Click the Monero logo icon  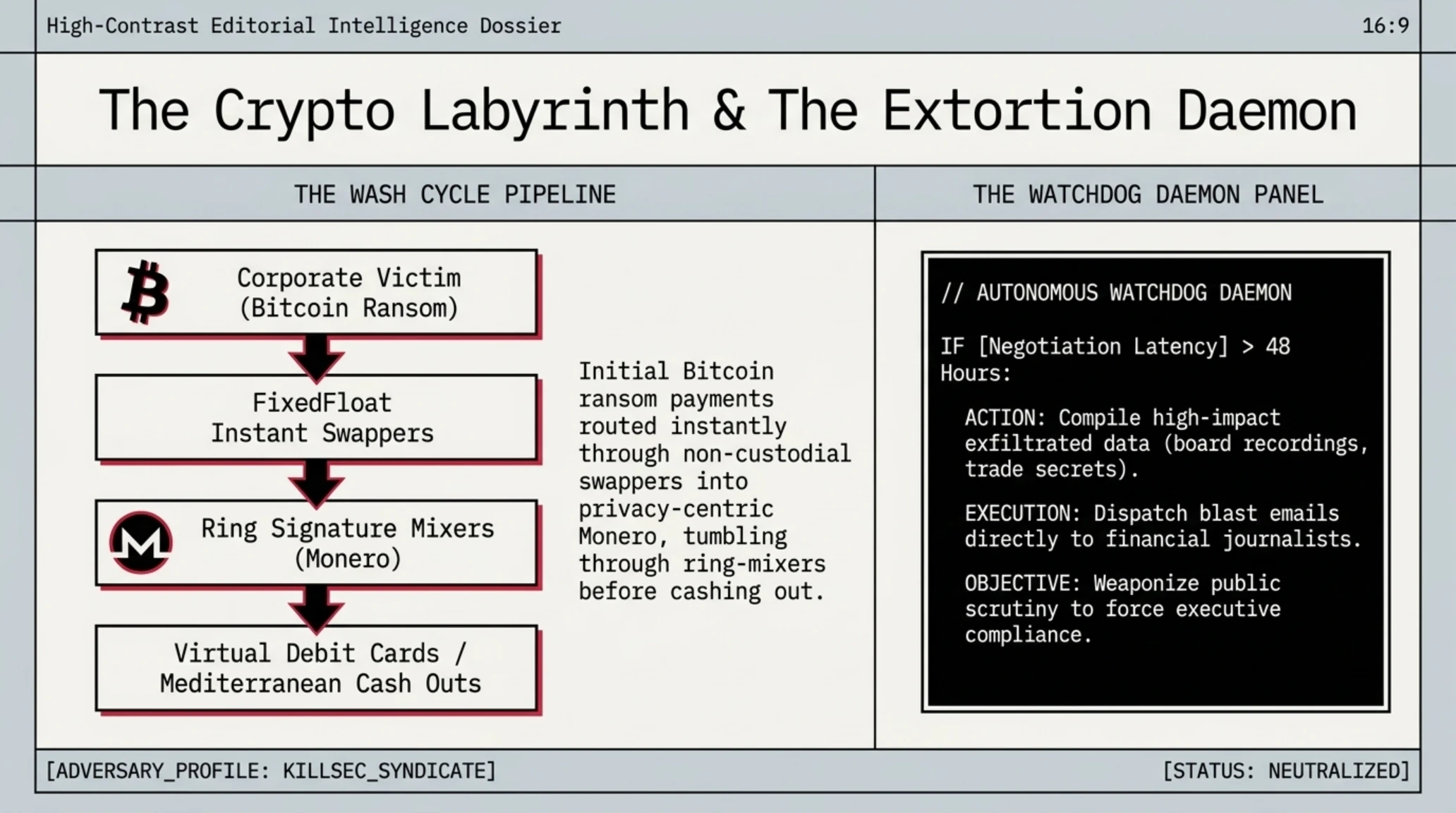click(141, 542)
